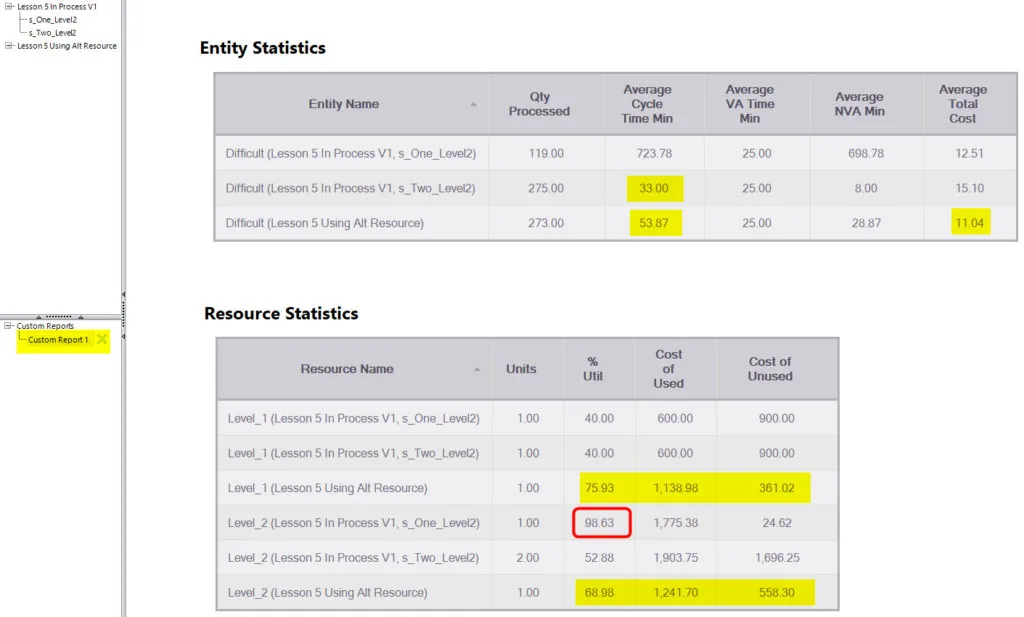This screenshot has width=1024, height=617.
Task: Collapse the Lesson 5 Using Alt Resource node
Action: click(8, 46)
